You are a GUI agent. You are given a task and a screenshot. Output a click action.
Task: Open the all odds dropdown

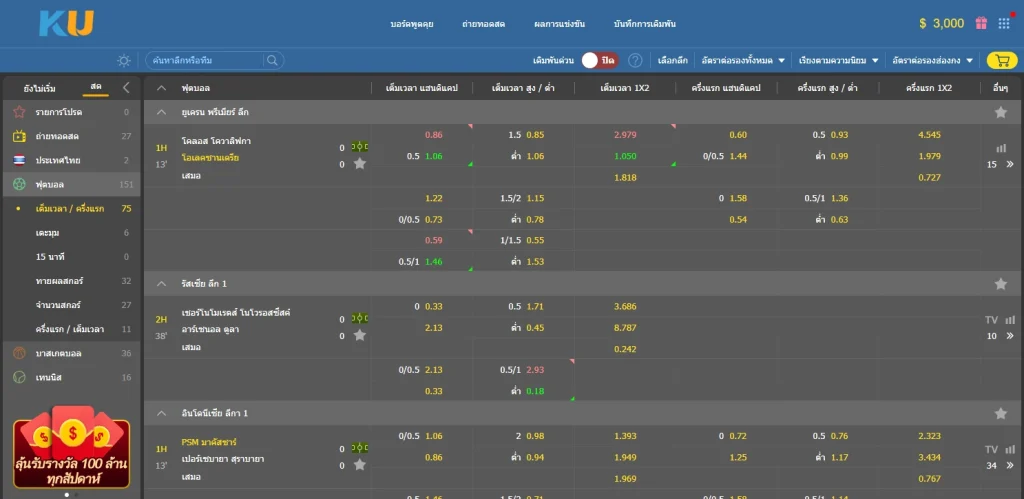(x=743, y=61)
